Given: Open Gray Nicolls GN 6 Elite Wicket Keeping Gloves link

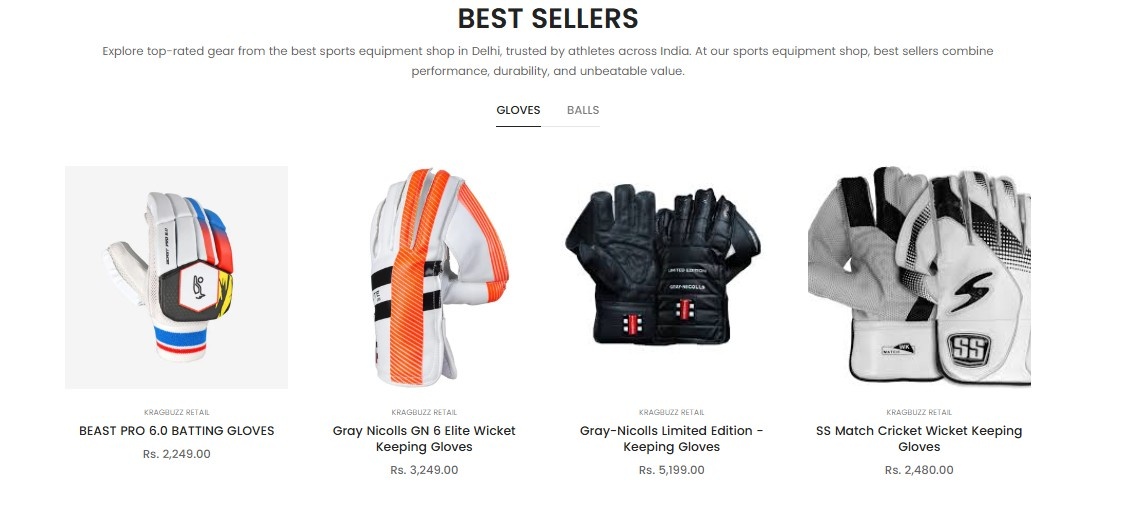Looking at the screenshot, I should click(424, 439).
